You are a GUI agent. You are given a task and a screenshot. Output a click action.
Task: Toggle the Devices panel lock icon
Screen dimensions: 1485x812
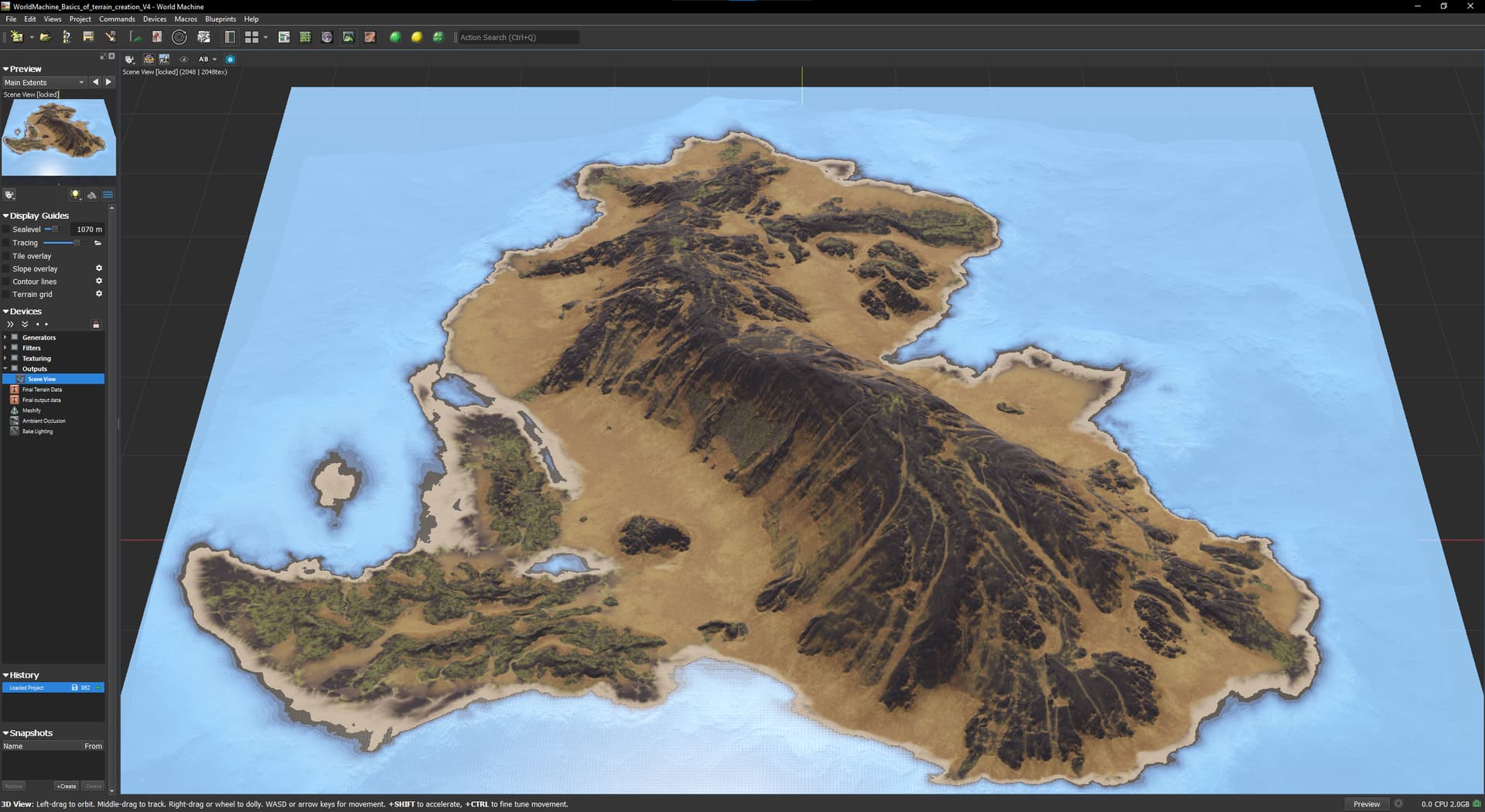point(96,325)
